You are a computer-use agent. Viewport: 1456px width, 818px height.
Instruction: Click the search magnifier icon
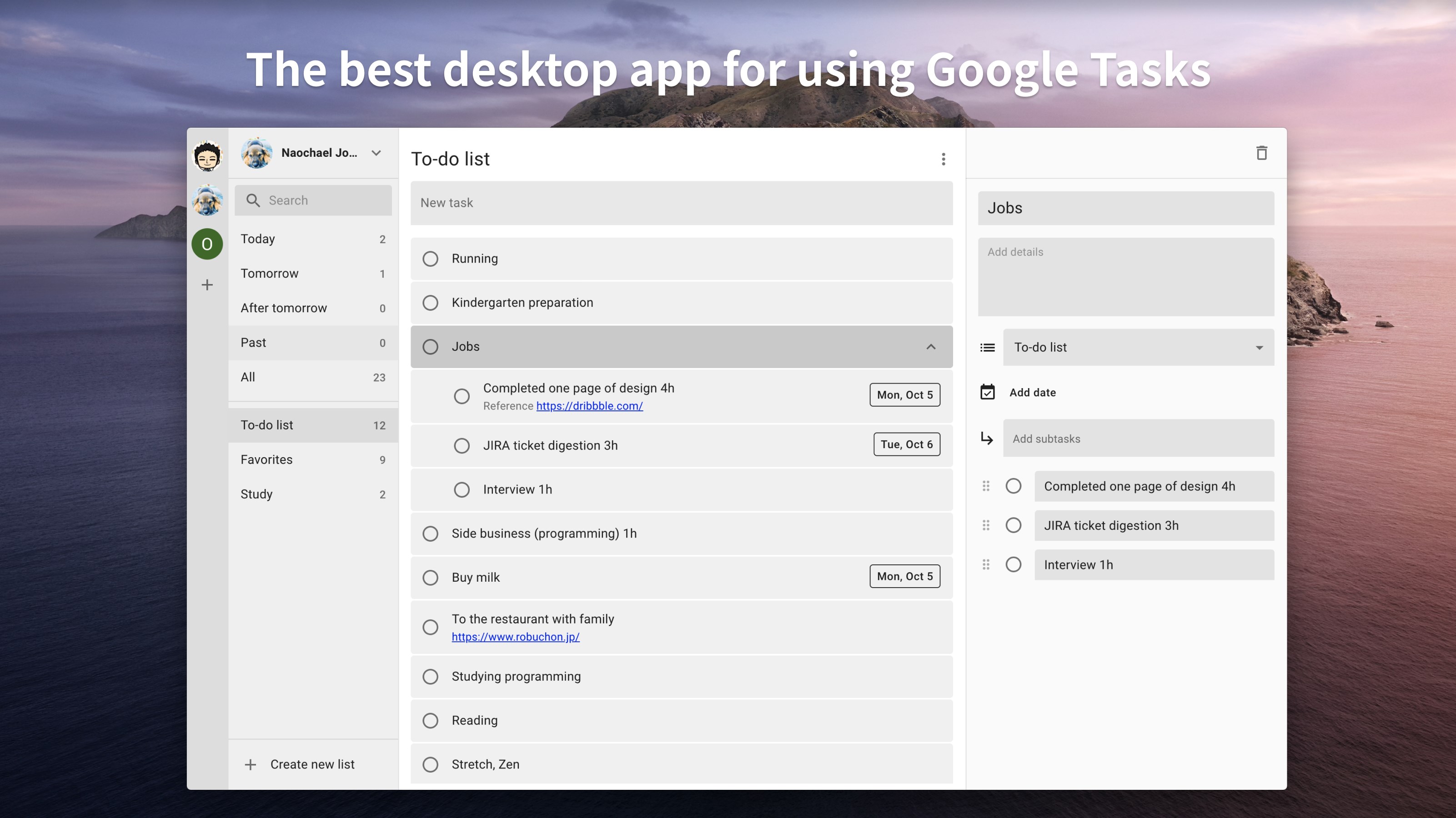pos(253,200)
